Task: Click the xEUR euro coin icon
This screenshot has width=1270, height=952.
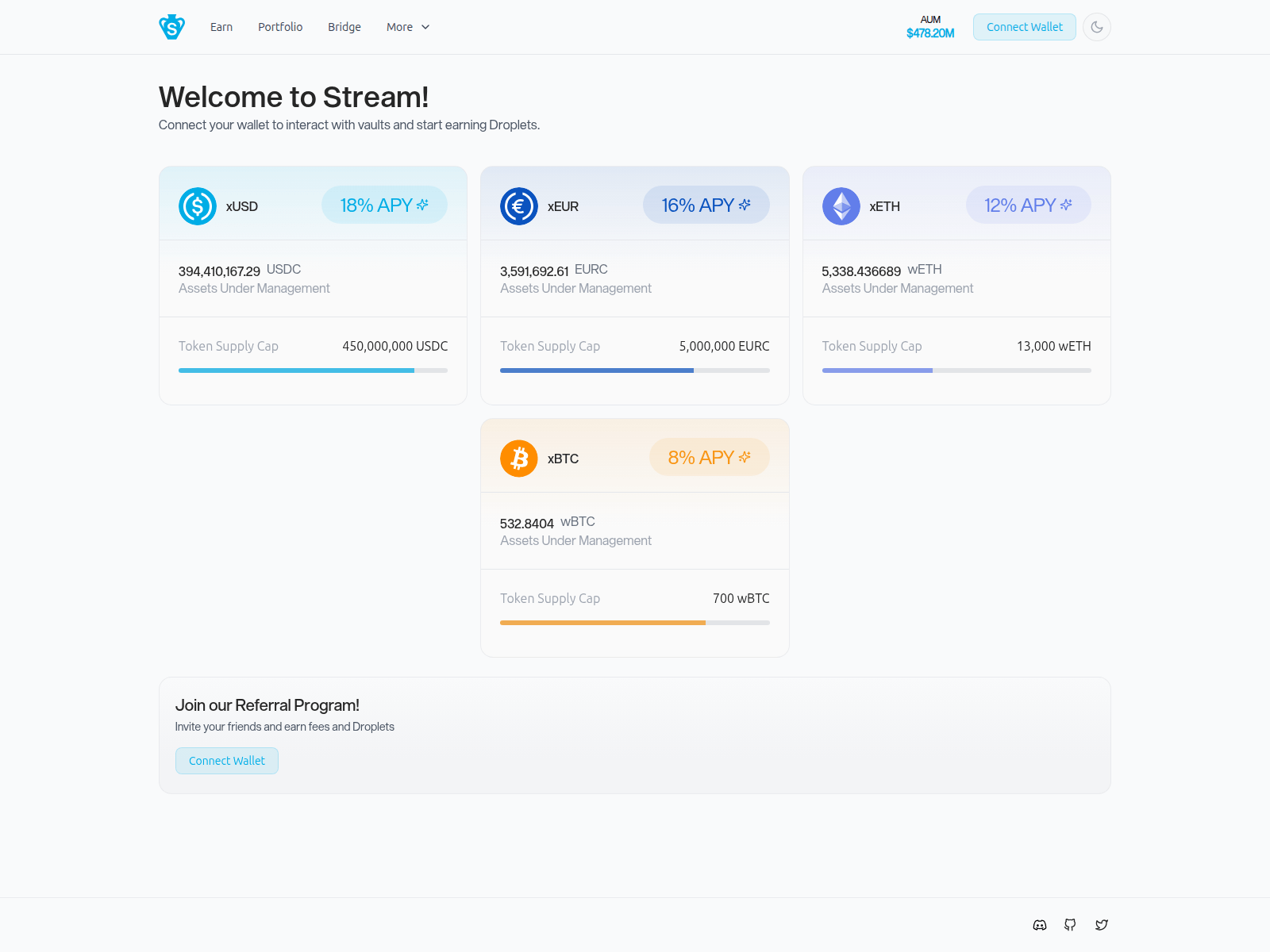Action: [519, 206]
